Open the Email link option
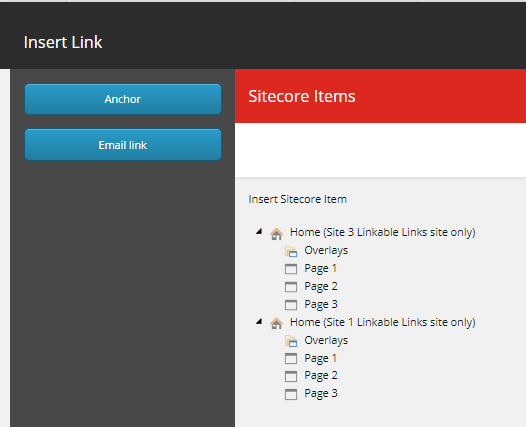Screen dimensions: 526x427 click(x=123, y=145)
